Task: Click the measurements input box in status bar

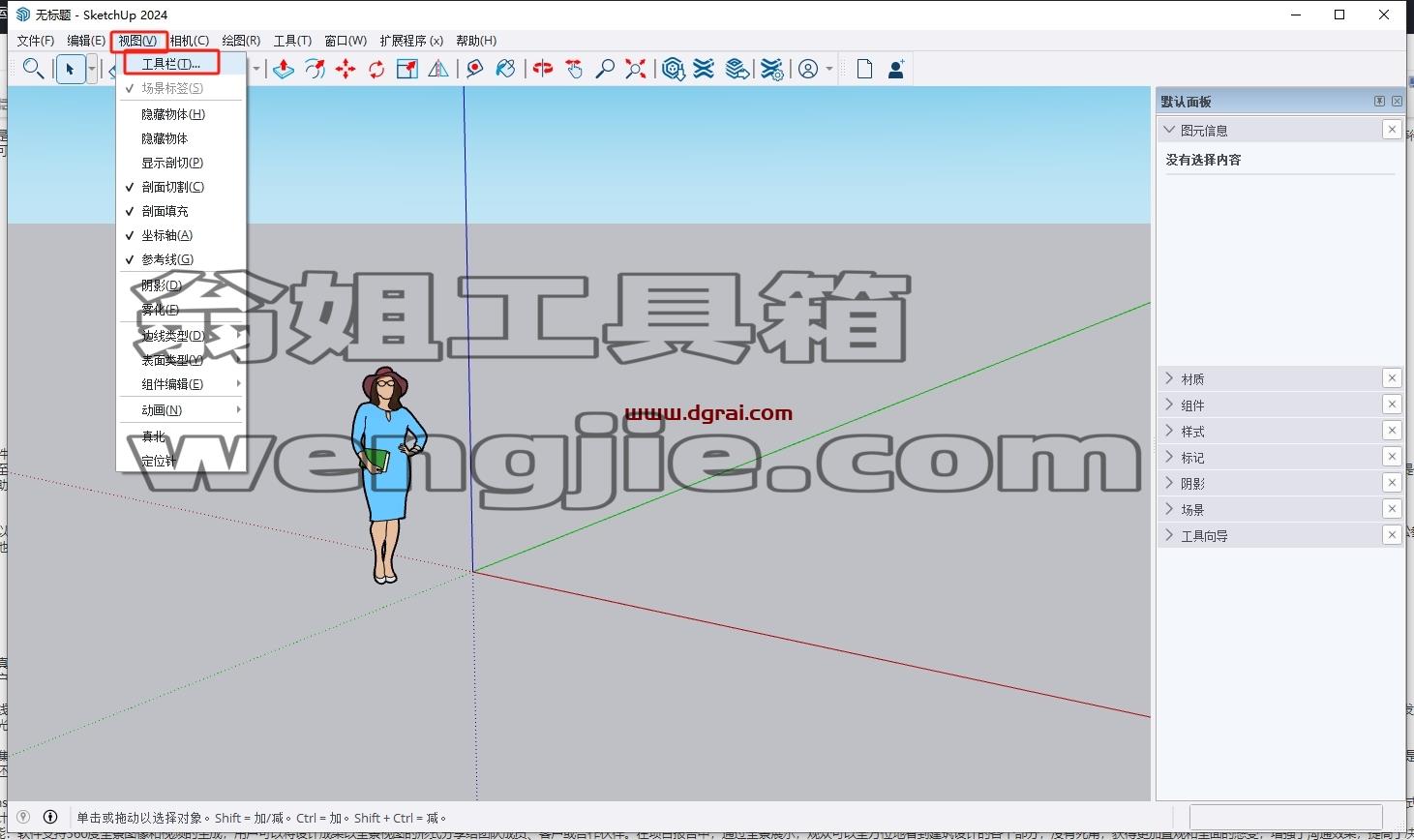Action: point(1285,817)
